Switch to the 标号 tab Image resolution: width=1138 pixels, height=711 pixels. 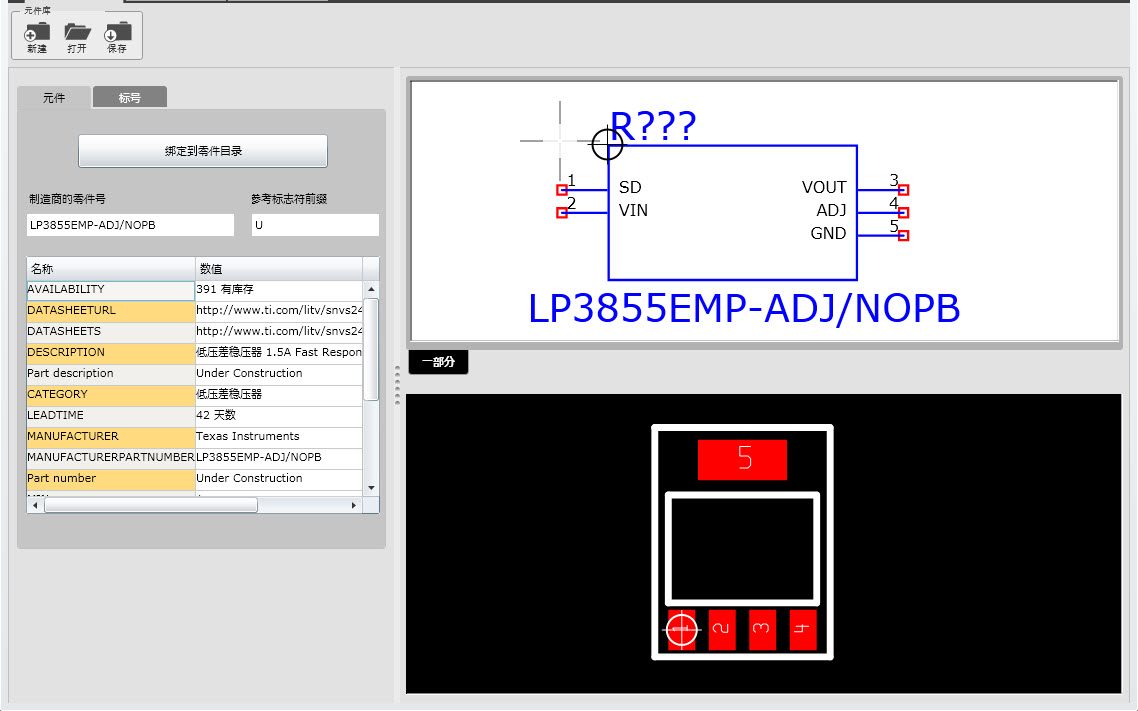pyautogui.click(x=130, y=97)
